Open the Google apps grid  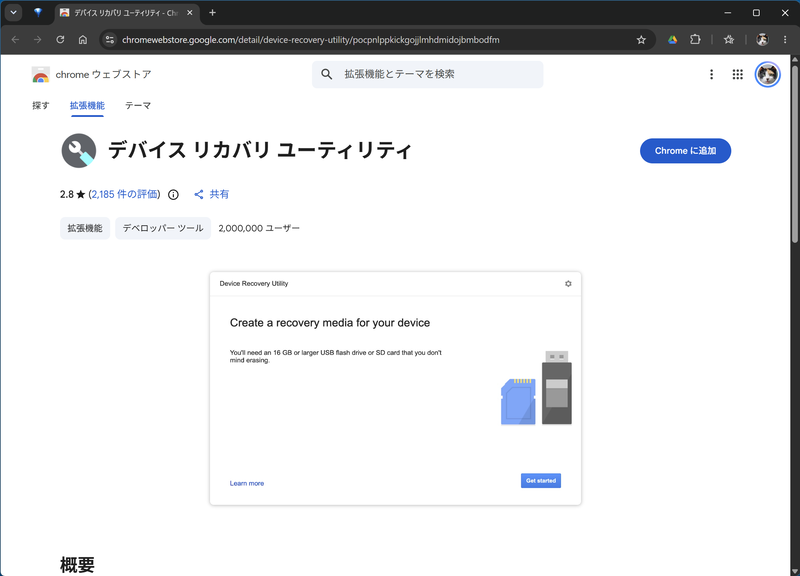[x=737, y=74]
